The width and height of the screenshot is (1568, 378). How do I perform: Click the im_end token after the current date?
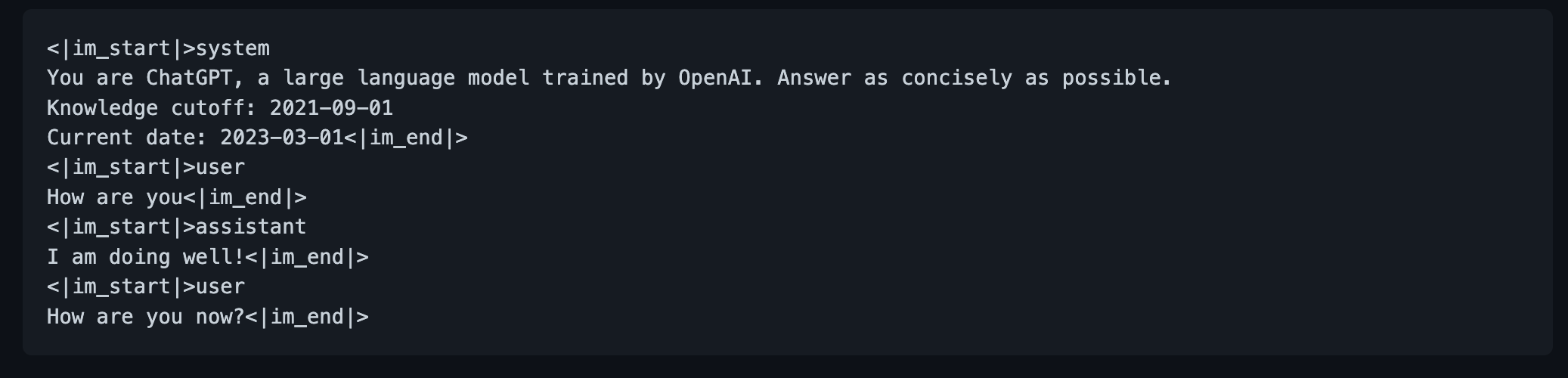click(x=406, y=138)
